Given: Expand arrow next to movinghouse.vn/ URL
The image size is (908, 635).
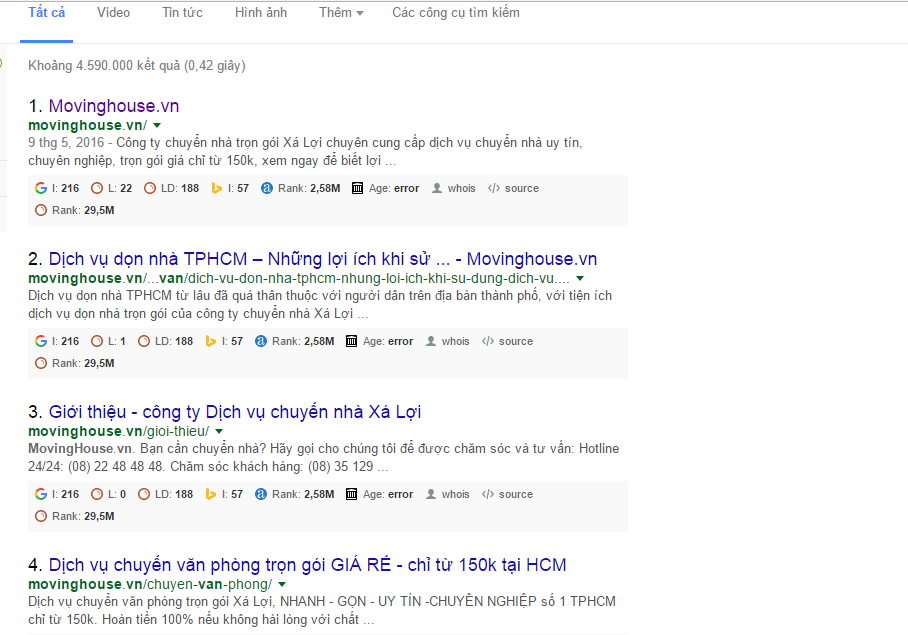Looking at the screenshot, I should click(x=157, y=126).
